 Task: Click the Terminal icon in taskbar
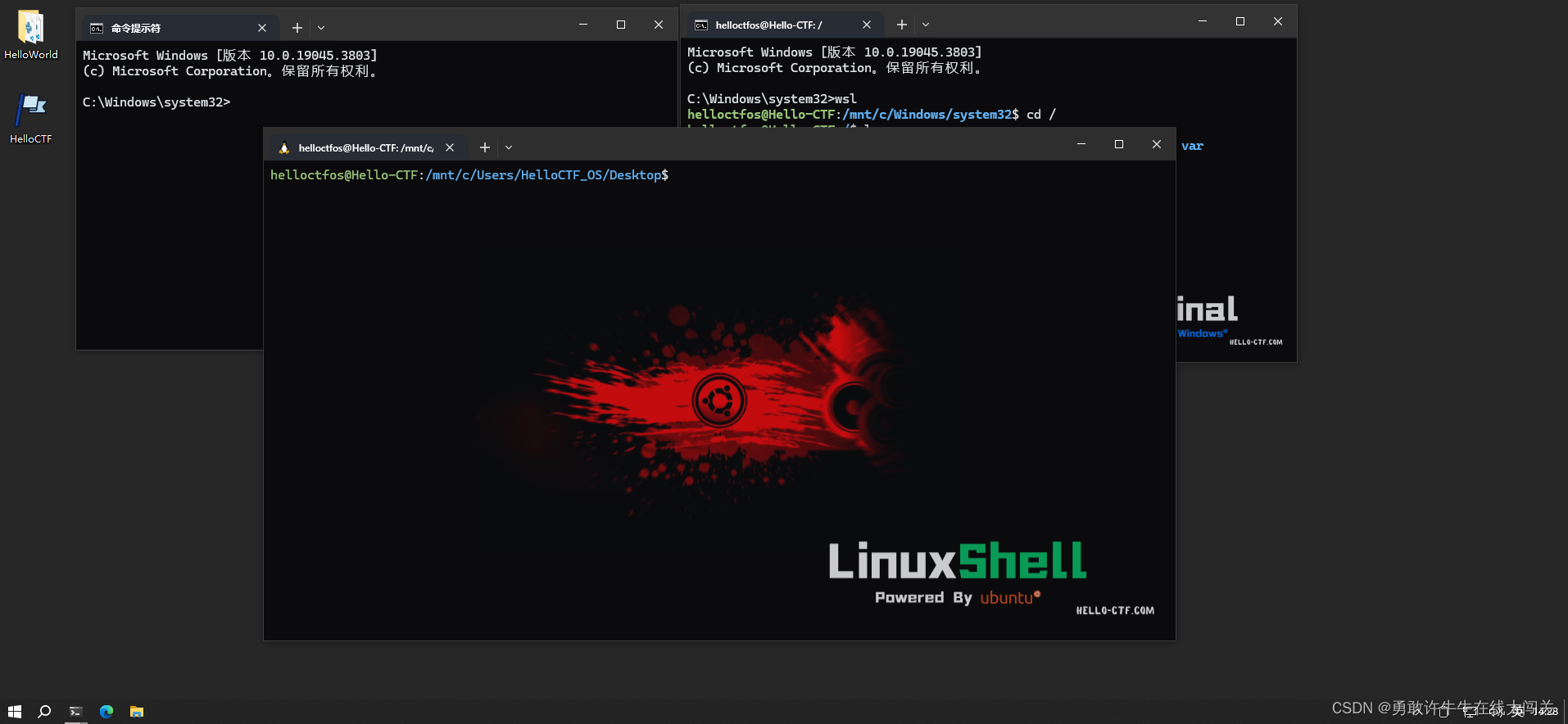tap(75, 712)
